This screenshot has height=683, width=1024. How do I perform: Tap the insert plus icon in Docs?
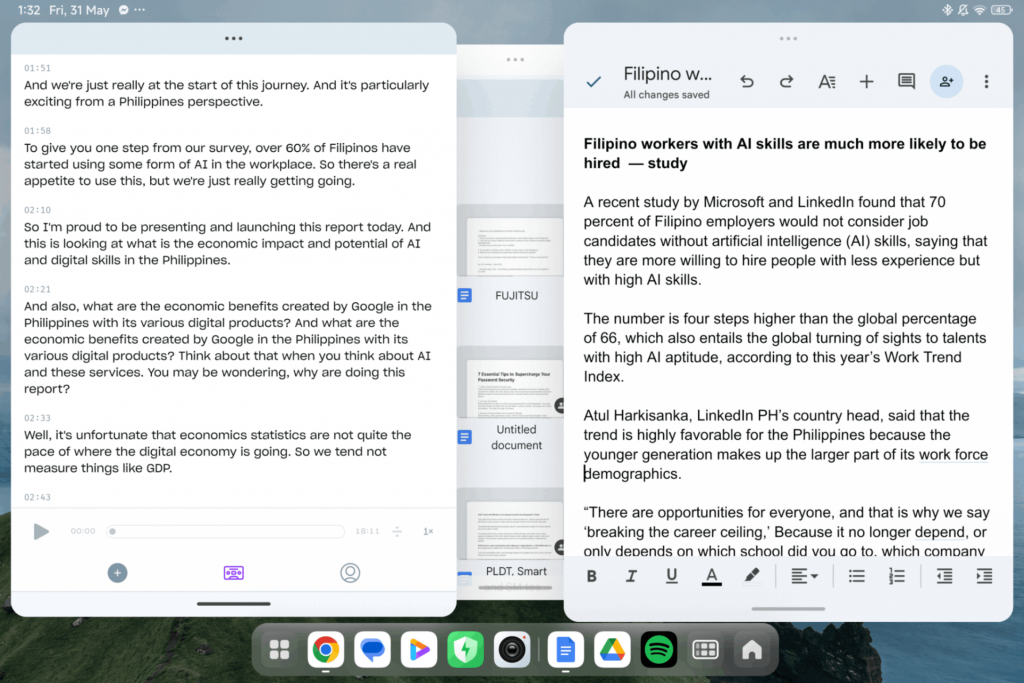[866, 82]
